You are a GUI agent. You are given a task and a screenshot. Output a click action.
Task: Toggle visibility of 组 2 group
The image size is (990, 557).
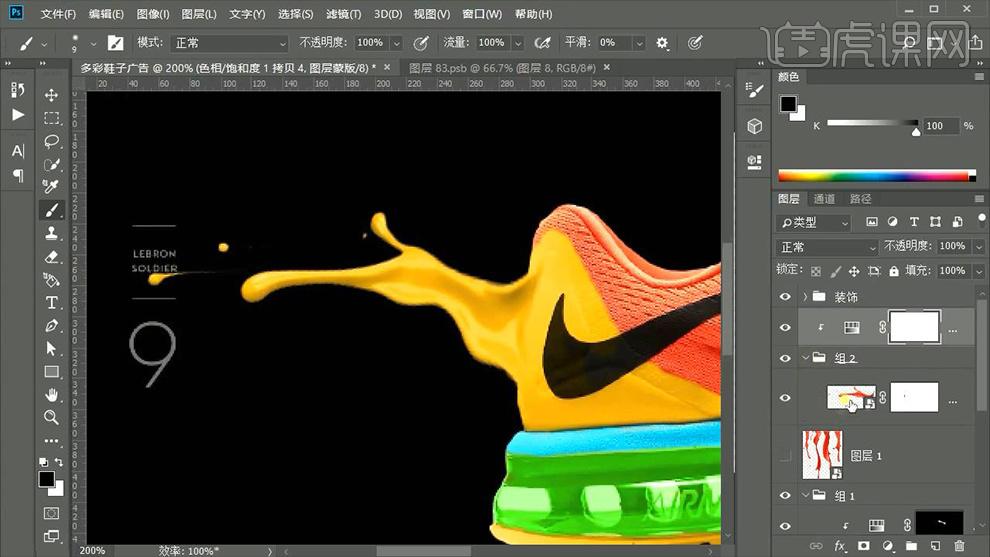tap(785, 357)
